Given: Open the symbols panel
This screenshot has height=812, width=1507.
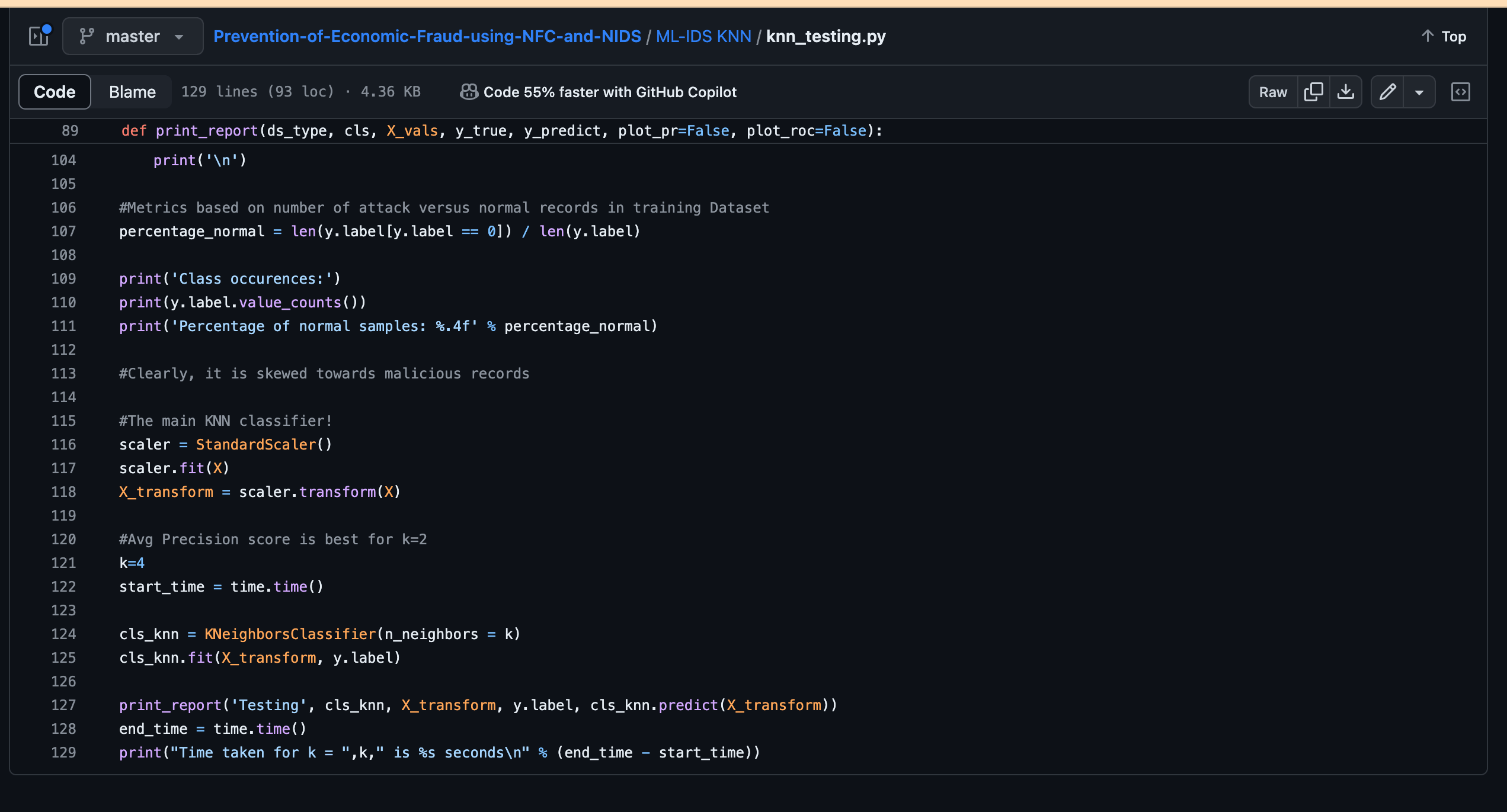Looking at the screenshot, I should pos(1461,92).
